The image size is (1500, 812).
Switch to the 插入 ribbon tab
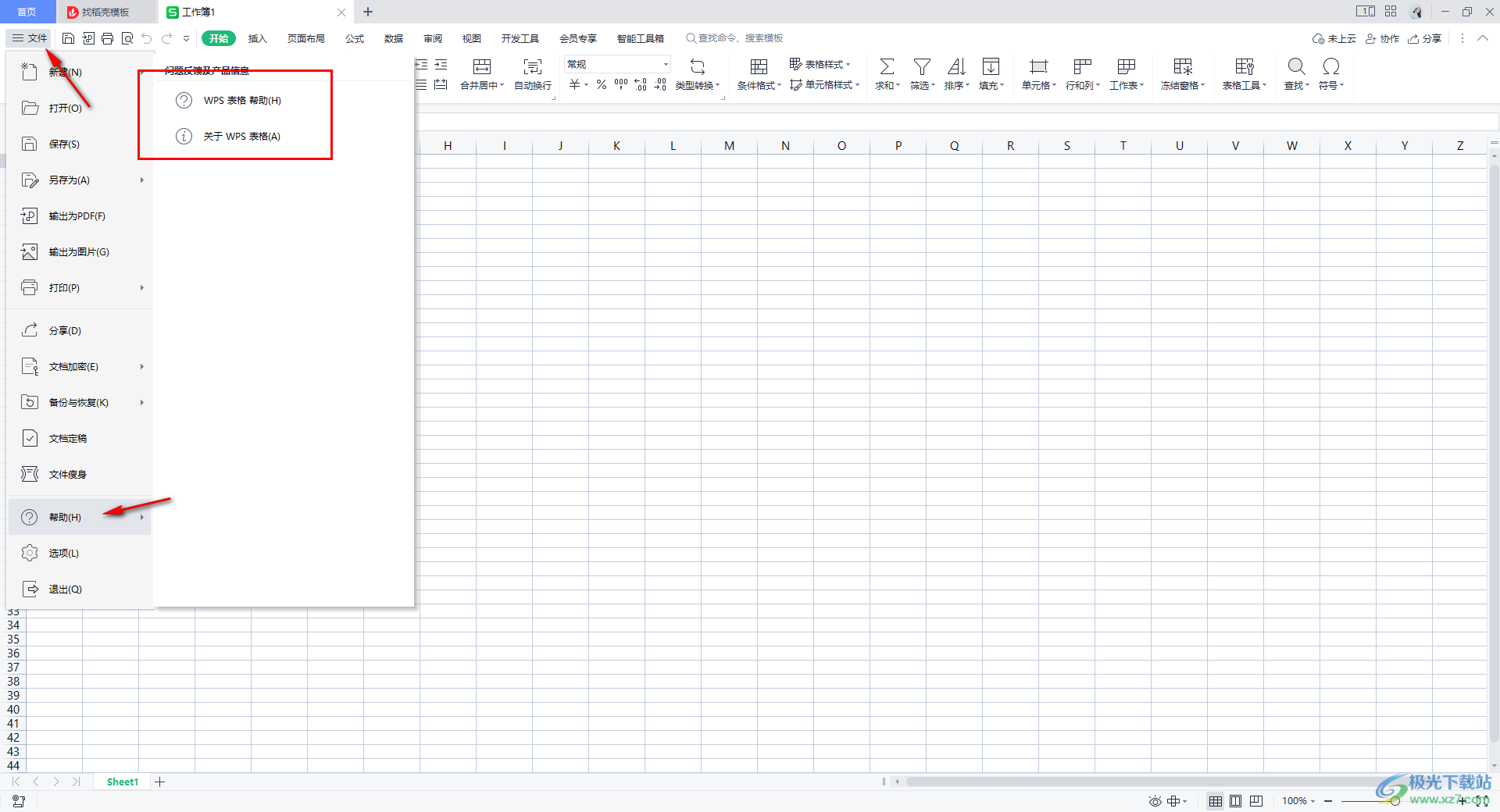(257, 38)
